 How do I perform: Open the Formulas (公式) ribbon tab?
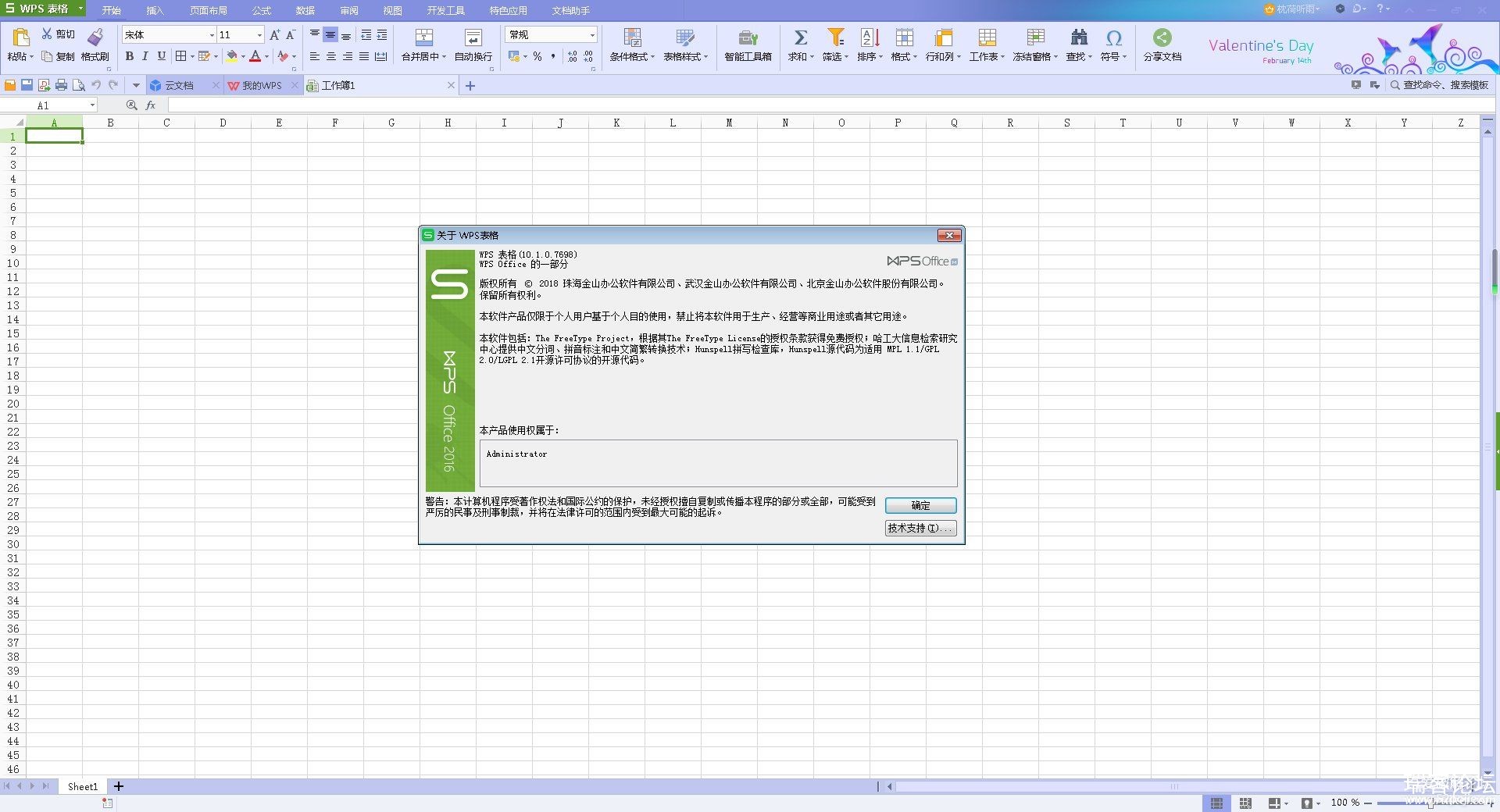click(x=261, y=10)
